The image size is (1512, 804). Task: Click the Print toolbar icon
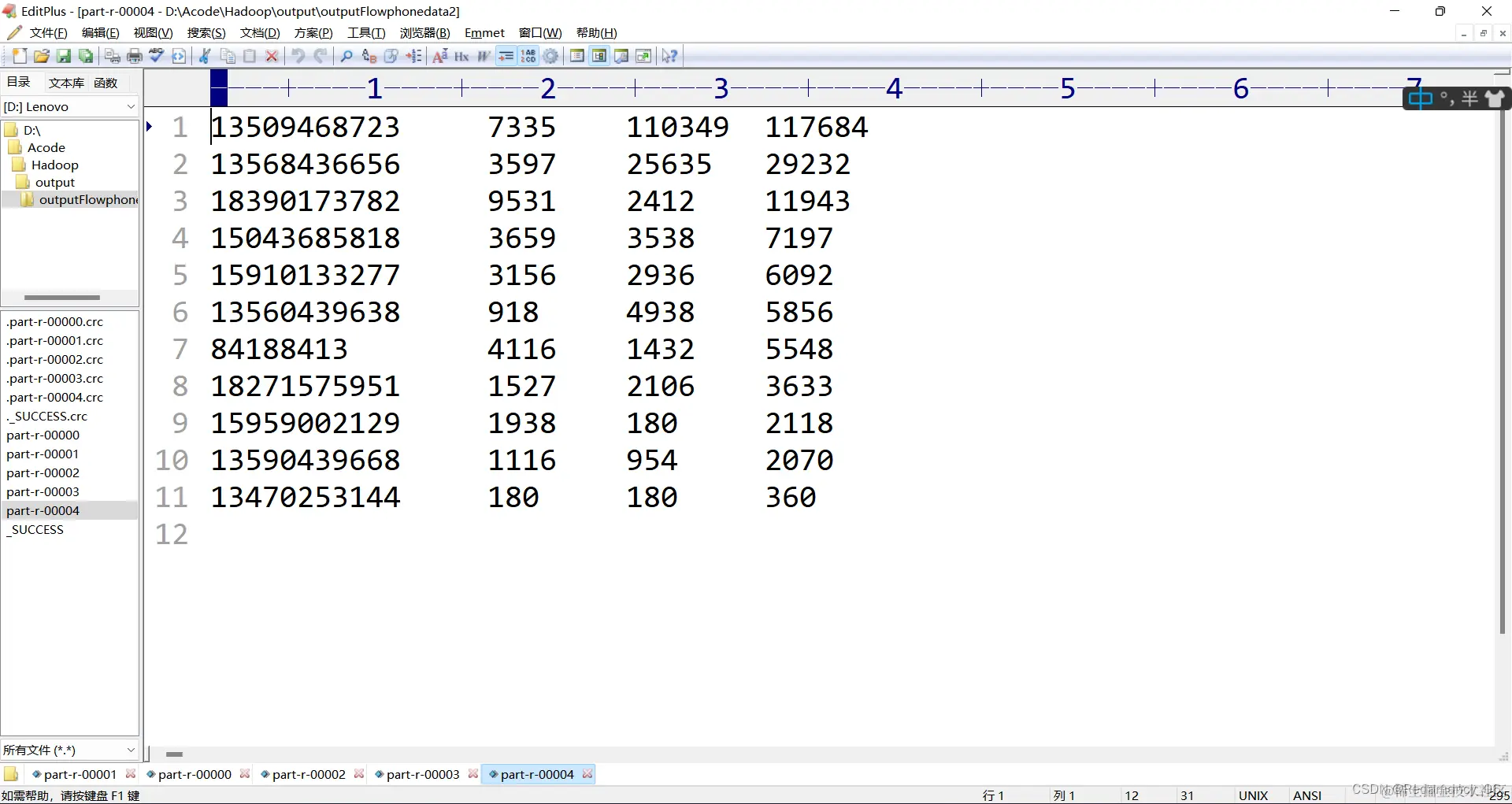pos(135,56)
